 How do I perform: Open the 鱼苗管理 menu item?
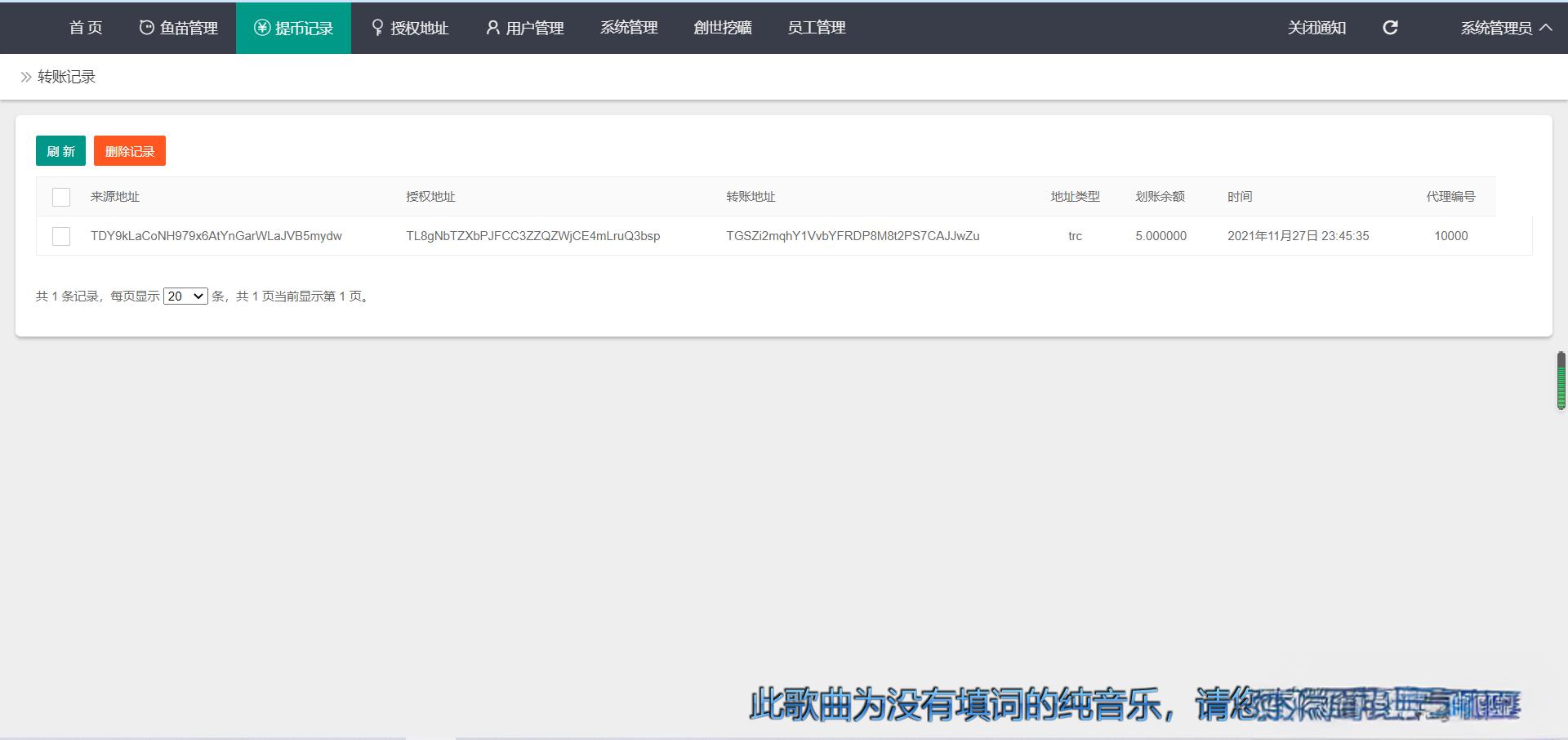[178, 28]
